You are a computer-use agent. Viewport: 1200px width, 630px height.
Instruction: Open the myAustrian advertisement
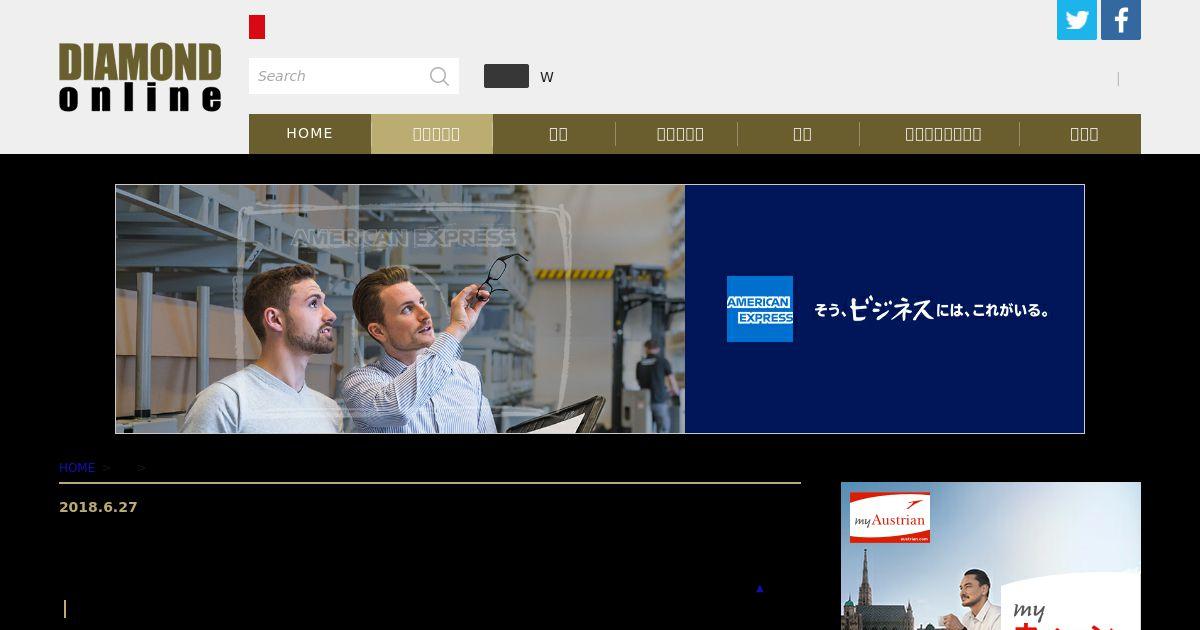pyautogui.click(x=991, y=556)
